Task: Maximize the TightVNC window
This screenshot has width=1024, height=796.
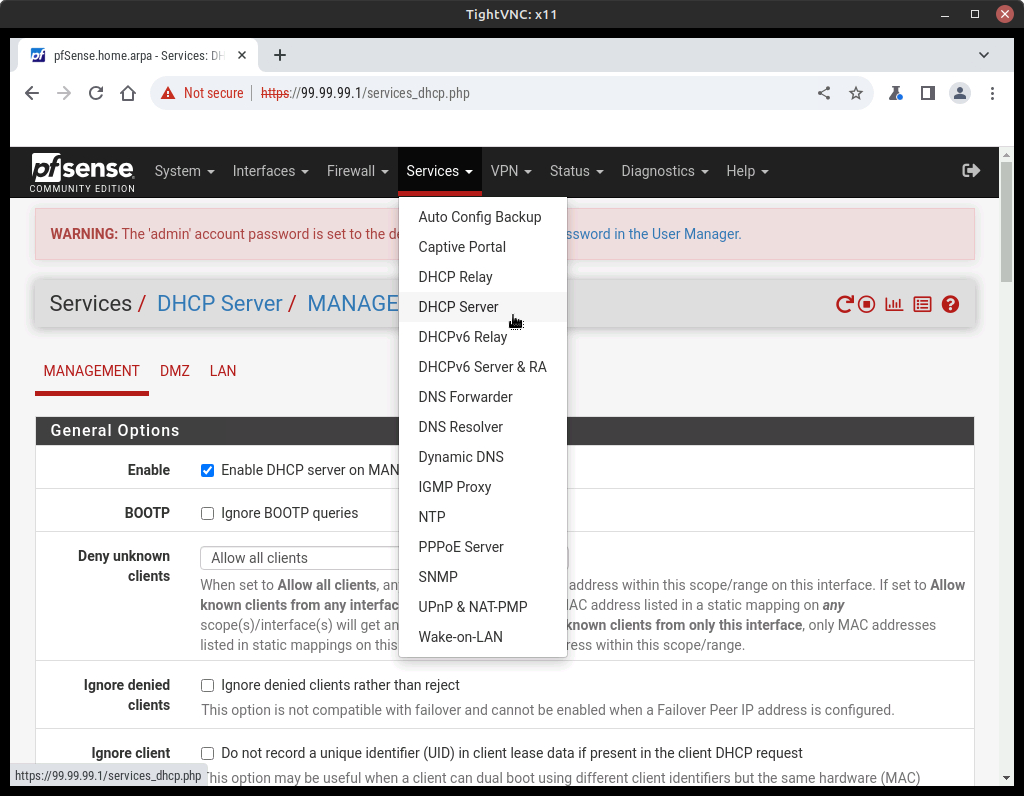Action: tap(975, 14)
